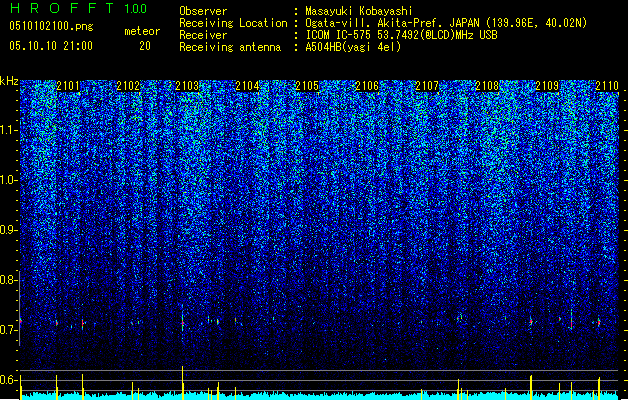Click the Receiver label
Screen dimensions: 629x400
pyautogui.click(x=203, y=35)
